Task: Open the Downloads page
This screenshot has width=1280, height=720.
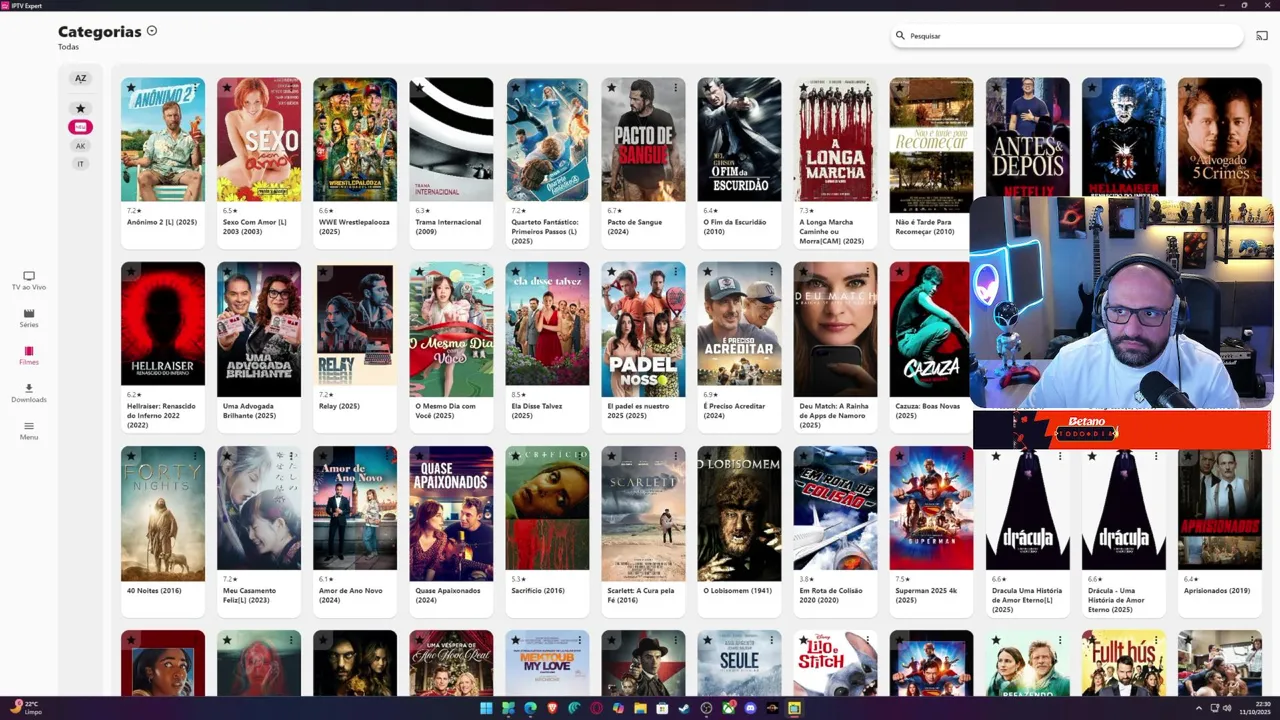Action: [x=29, y=393]
